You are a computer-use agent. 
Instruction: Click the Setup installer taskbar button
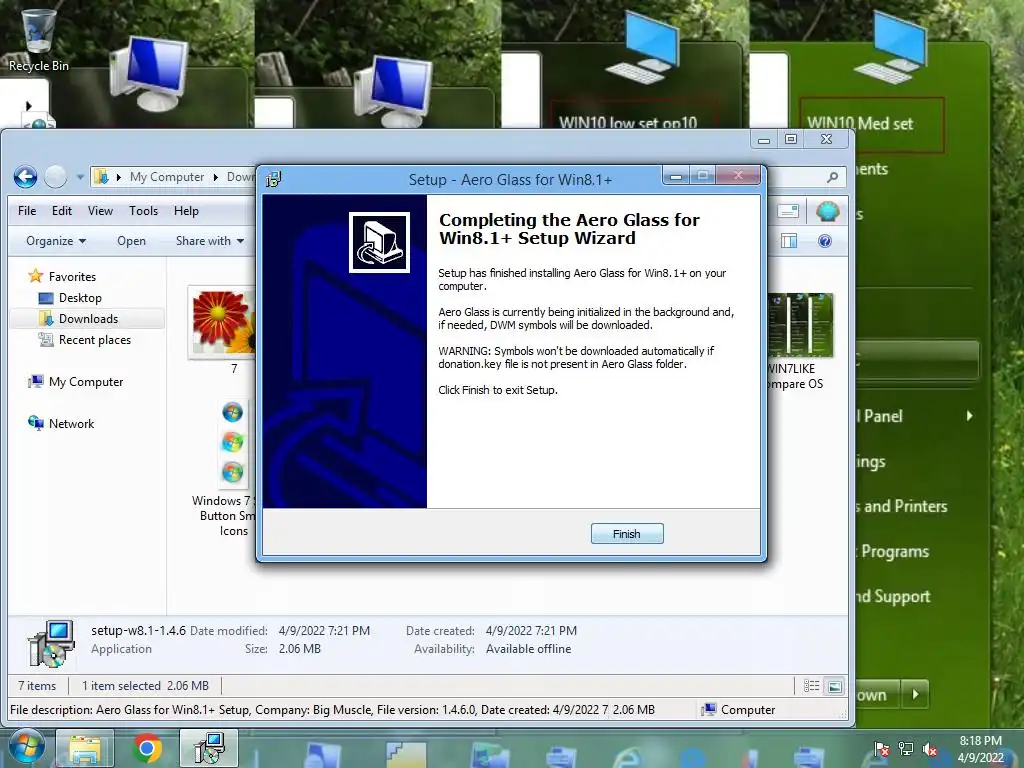coord(209,749)
